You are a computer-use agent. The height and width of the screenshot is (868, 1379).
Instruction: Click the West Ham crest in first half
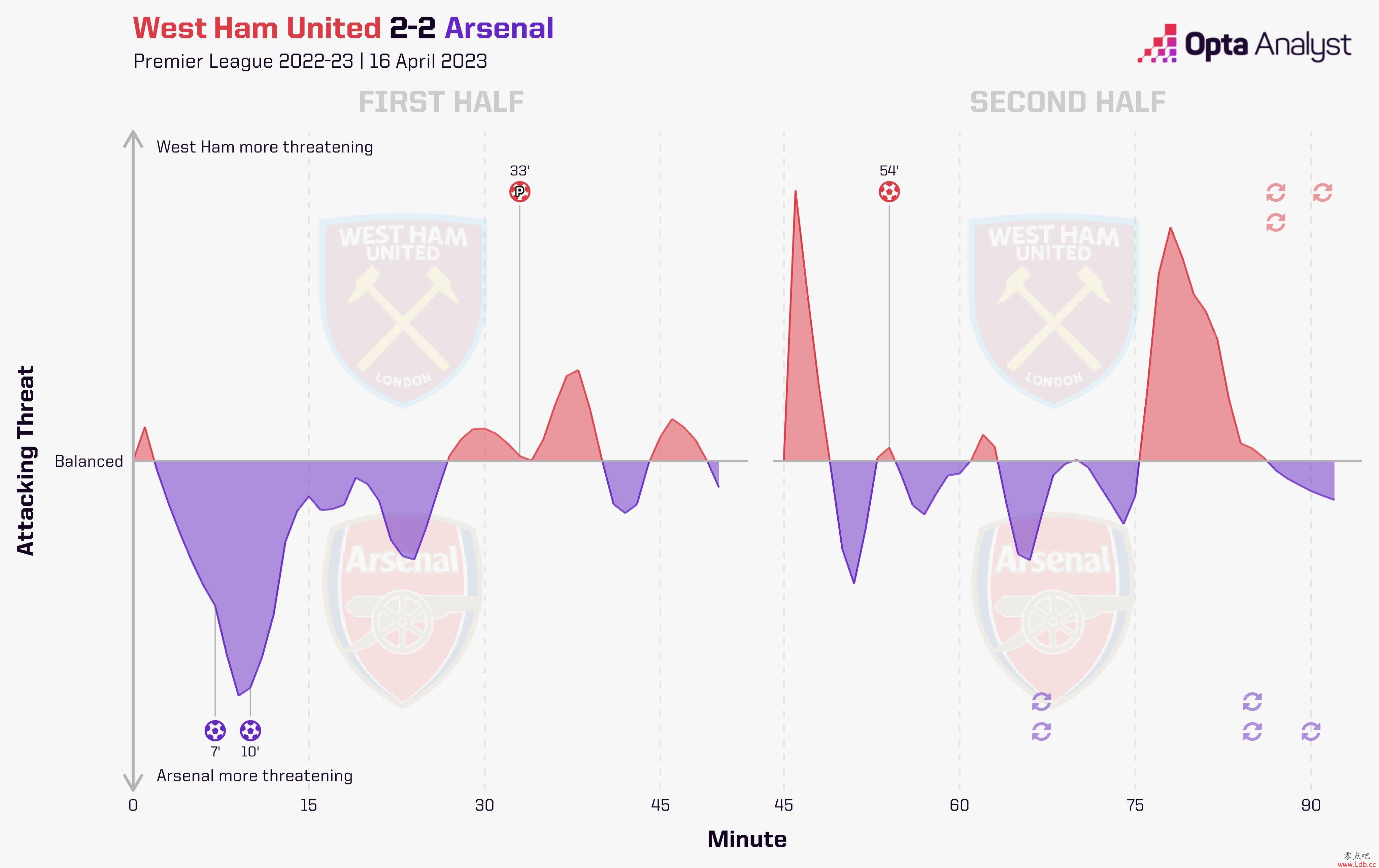click(x=403, y=311)
